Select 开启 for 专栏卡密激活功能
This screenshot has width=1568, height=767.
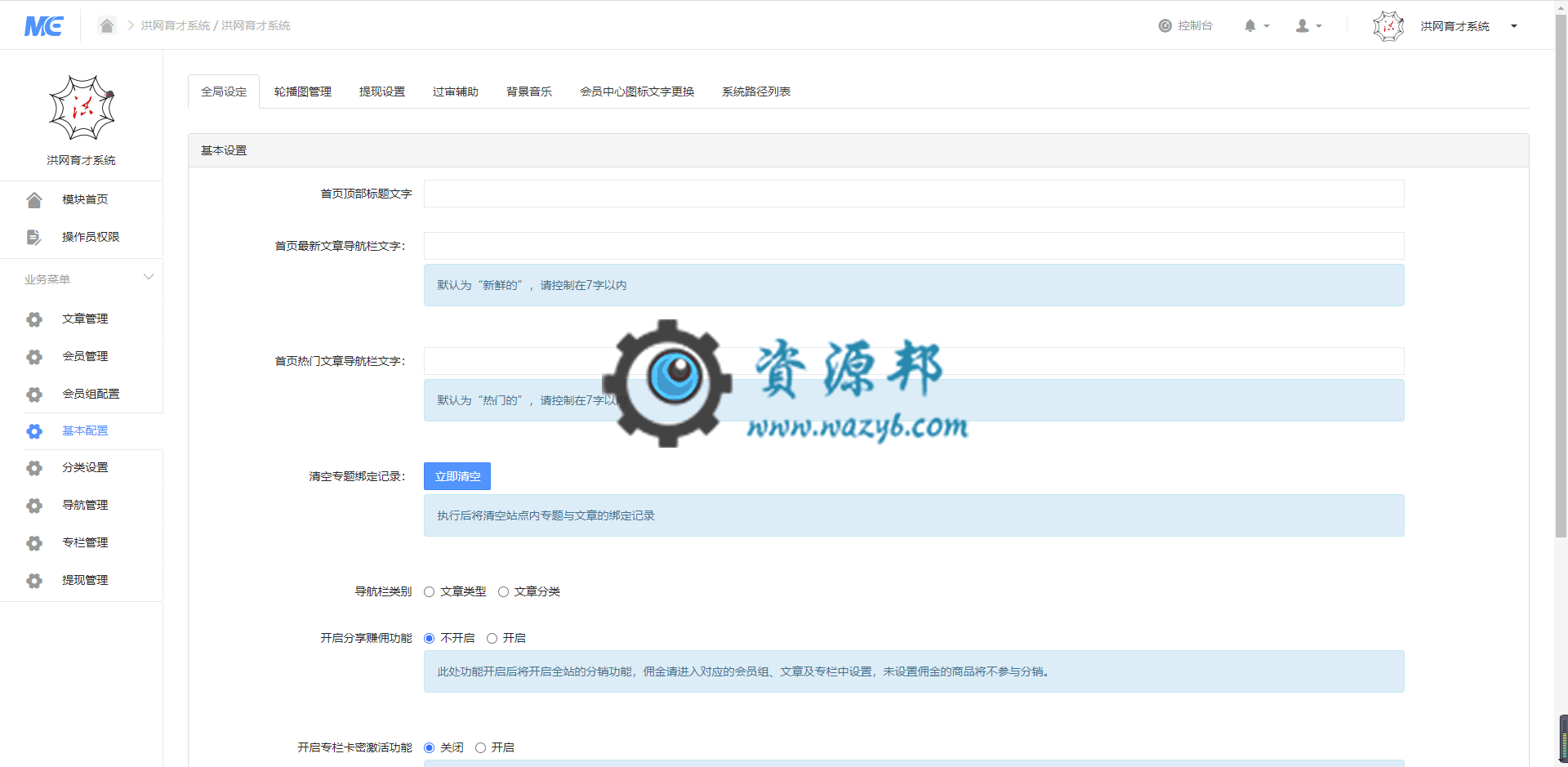(x=480, y=747)
